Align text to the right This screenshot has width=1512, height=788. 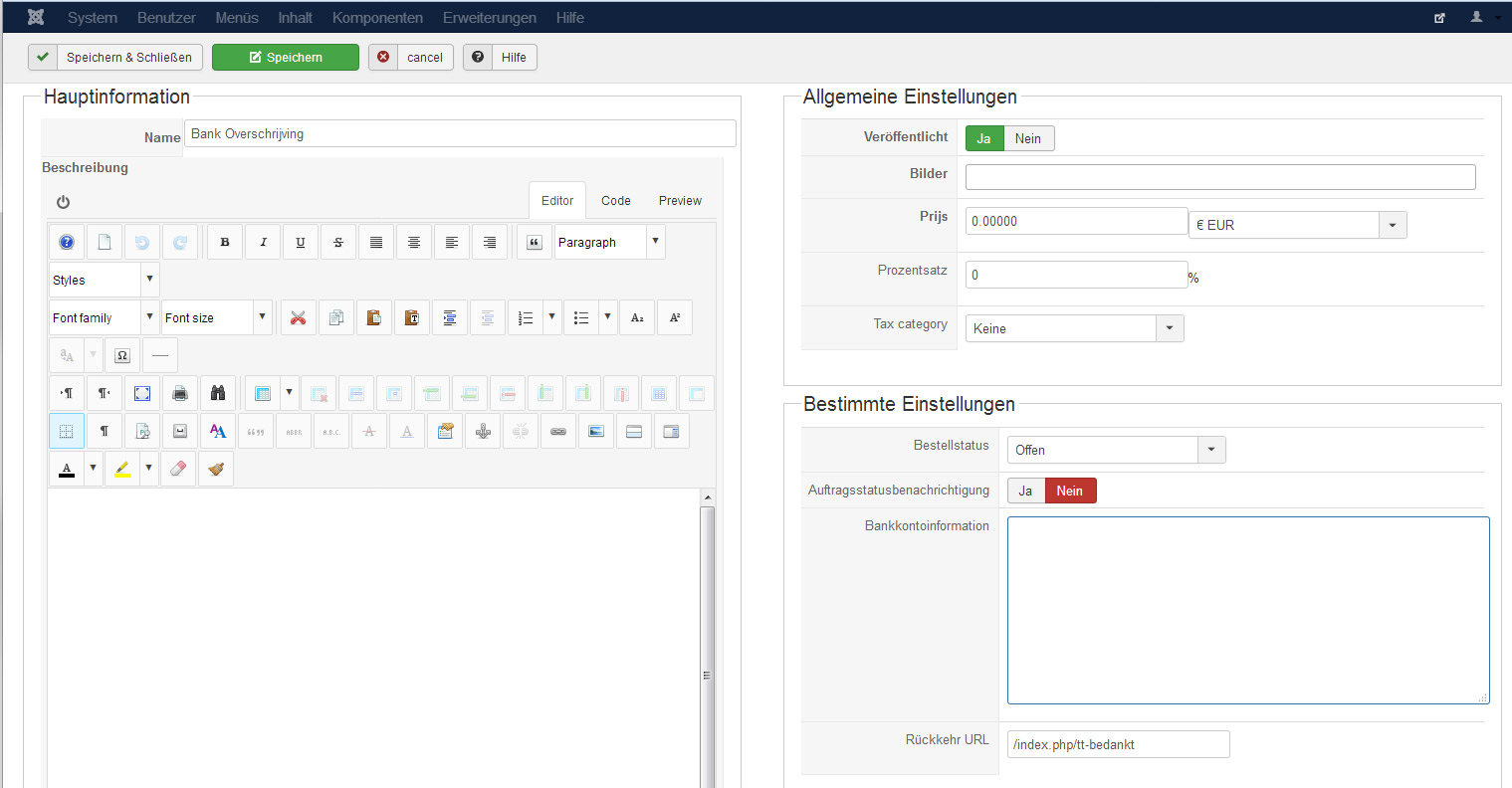pos(490,242)
